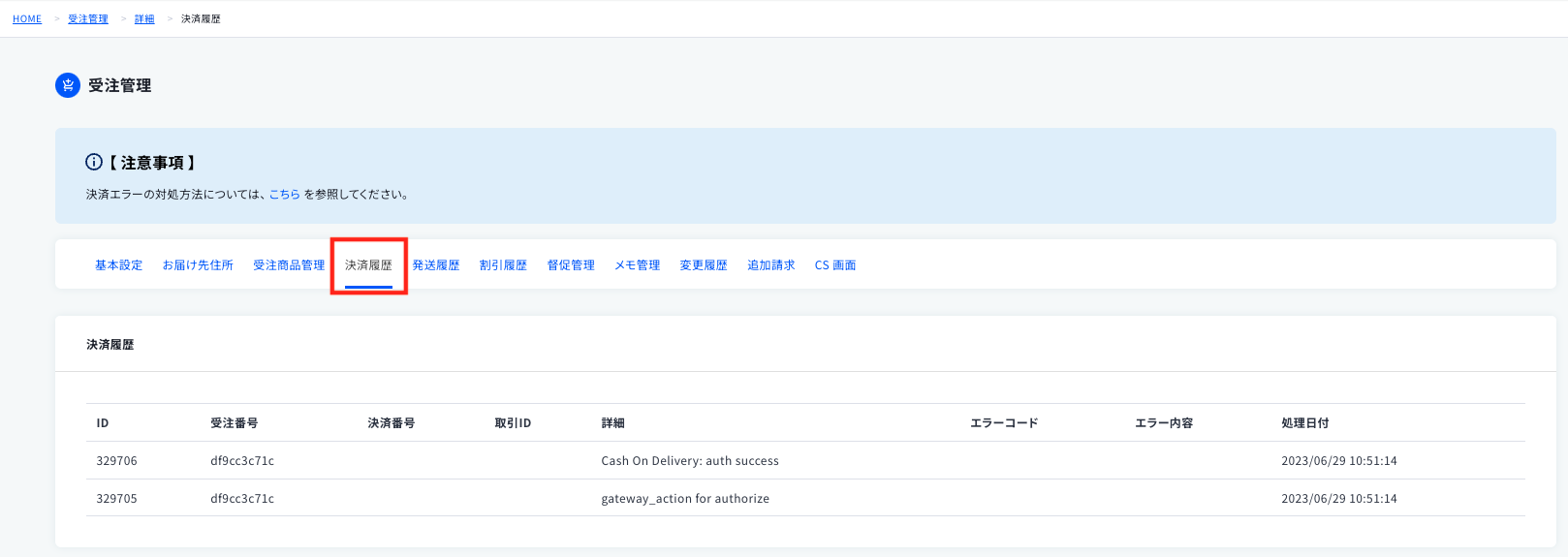Image resolution: width=1568 pixels, height=557 pixels.
Task: Click the 決済履歴 breadcrumb text
Action: pos(201,19)
